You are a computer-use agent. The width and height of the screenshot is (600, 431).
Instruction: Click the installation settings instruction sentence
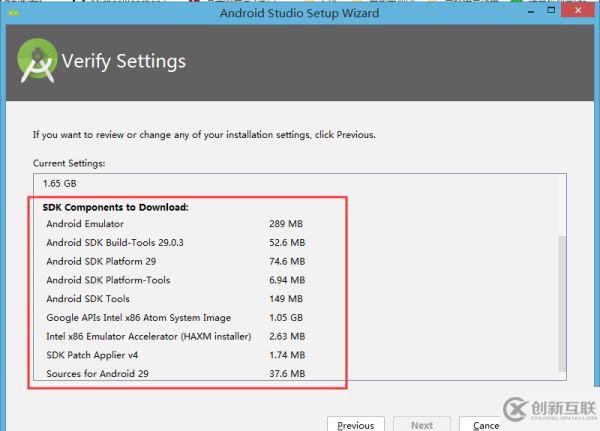pos(204,135)
